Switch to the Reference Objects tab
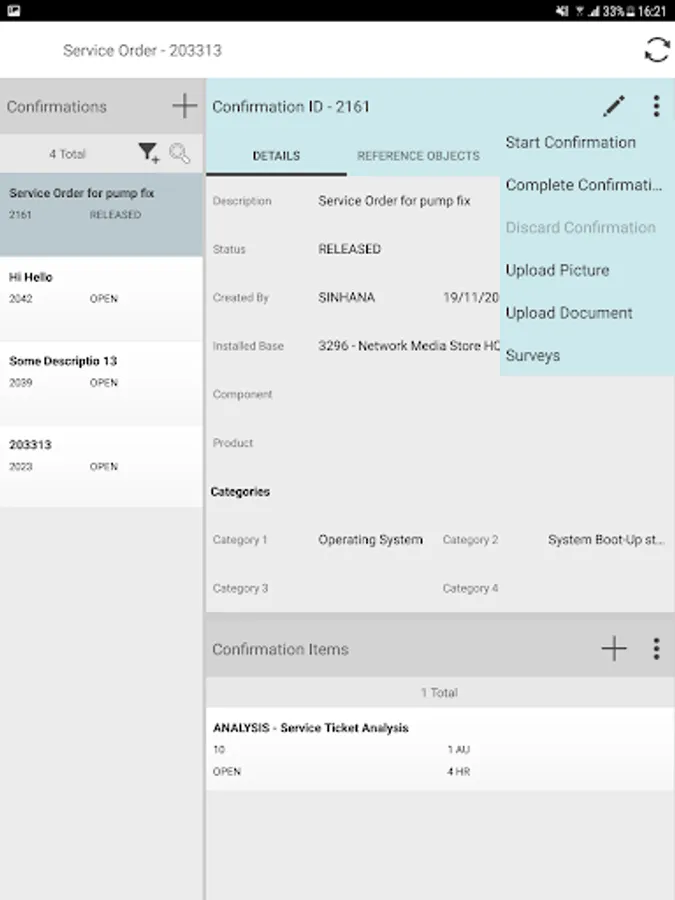 point(418,156)
